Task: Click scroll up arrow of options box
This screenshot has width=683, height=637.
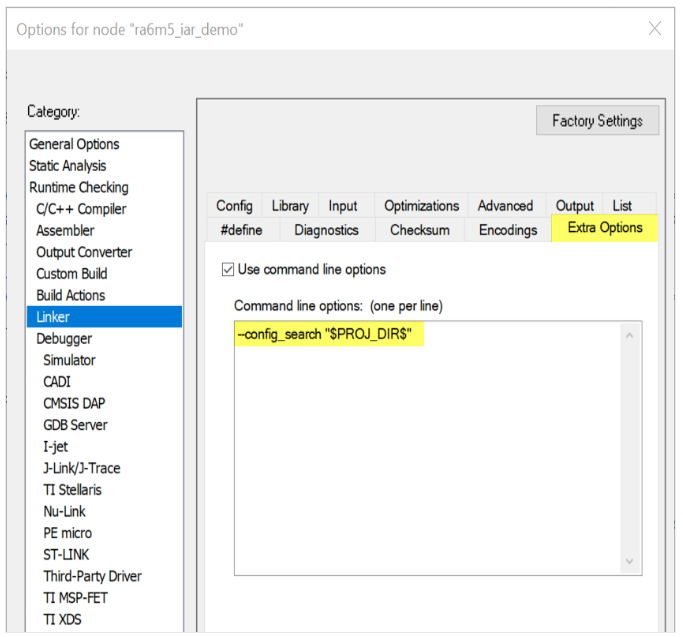Action: (629, 335)
